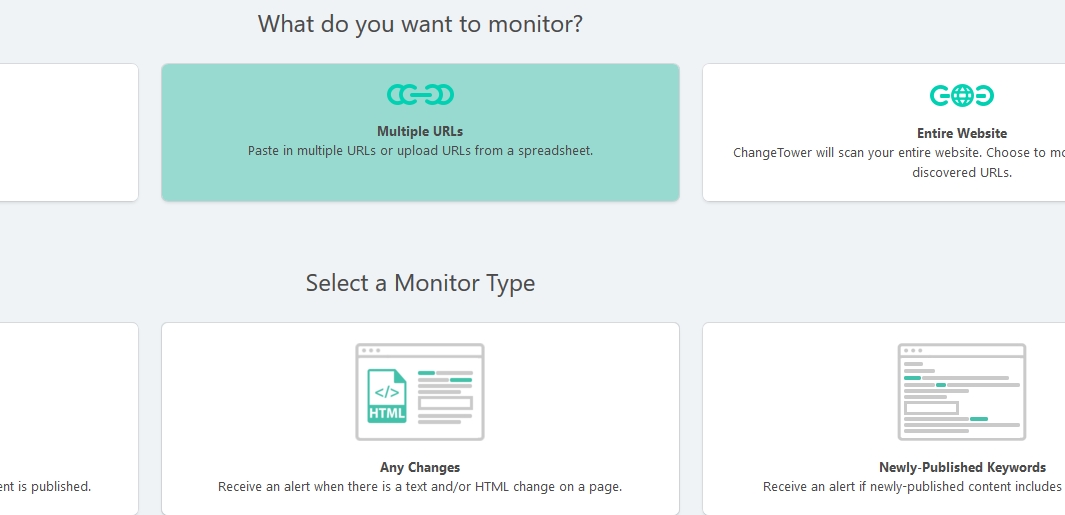This screenshot has height=515, width=1065.
Task: Click the globe link icon for Entire Website
Action: [x=961, y=96]
